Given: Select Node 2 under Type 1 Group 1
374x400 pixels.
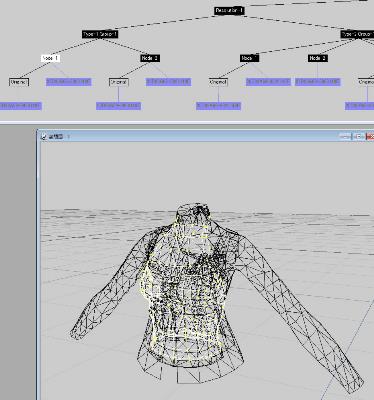Looking at the screenshot, I should tap(150, 58).
